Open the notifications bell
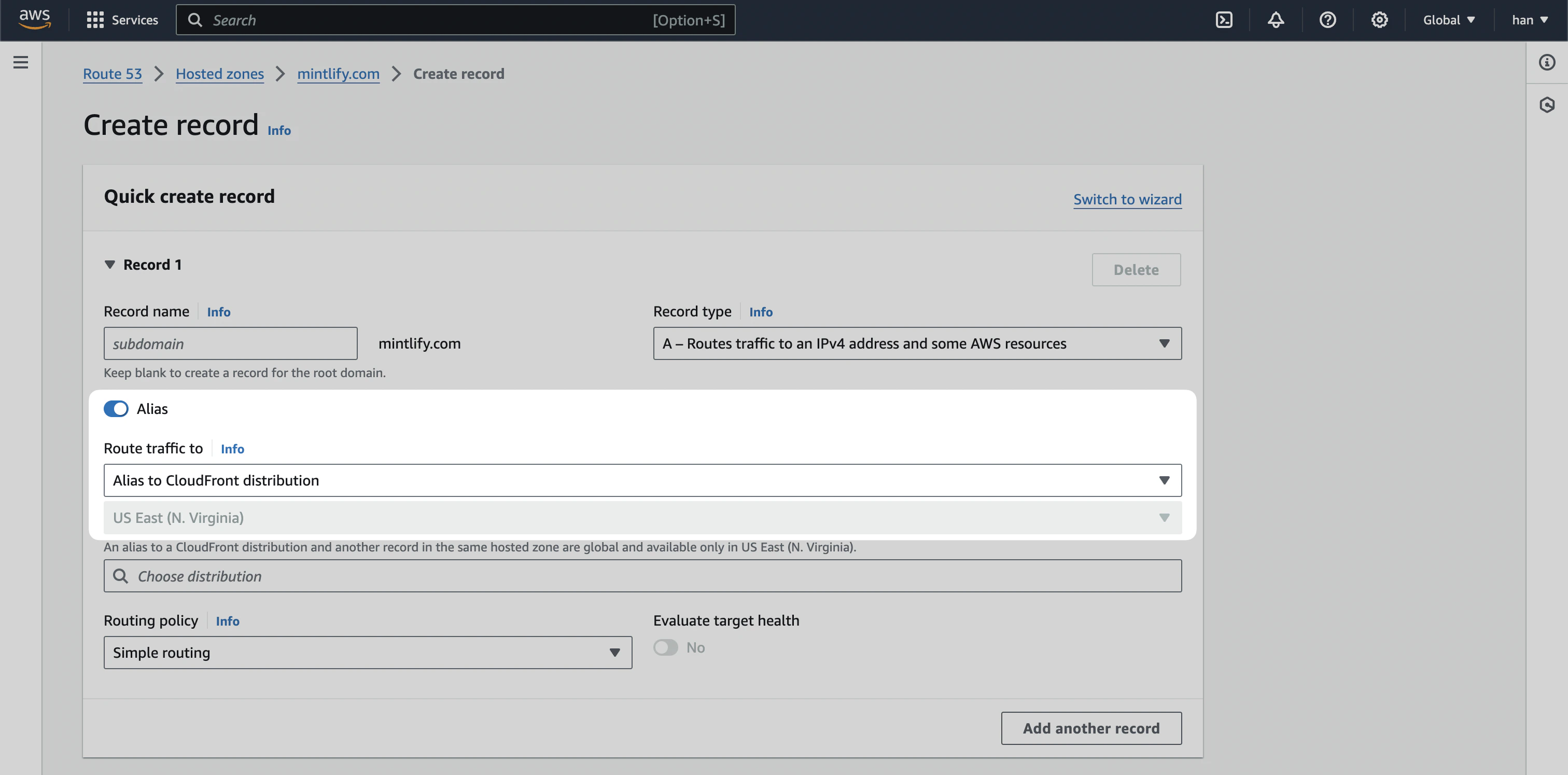 [x=1276, y=20]
